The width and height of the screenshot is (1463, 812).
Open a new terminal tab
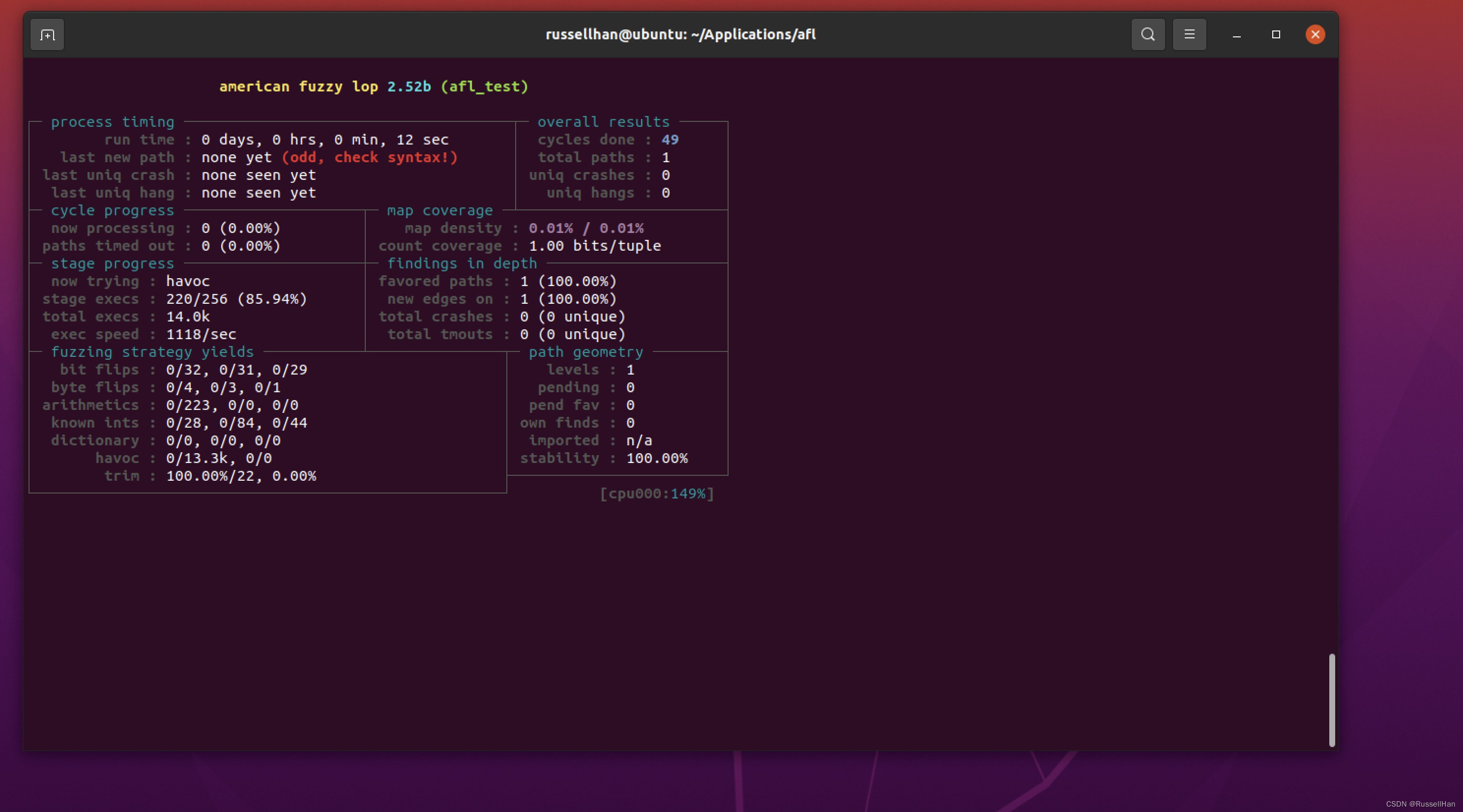(47, 34)
